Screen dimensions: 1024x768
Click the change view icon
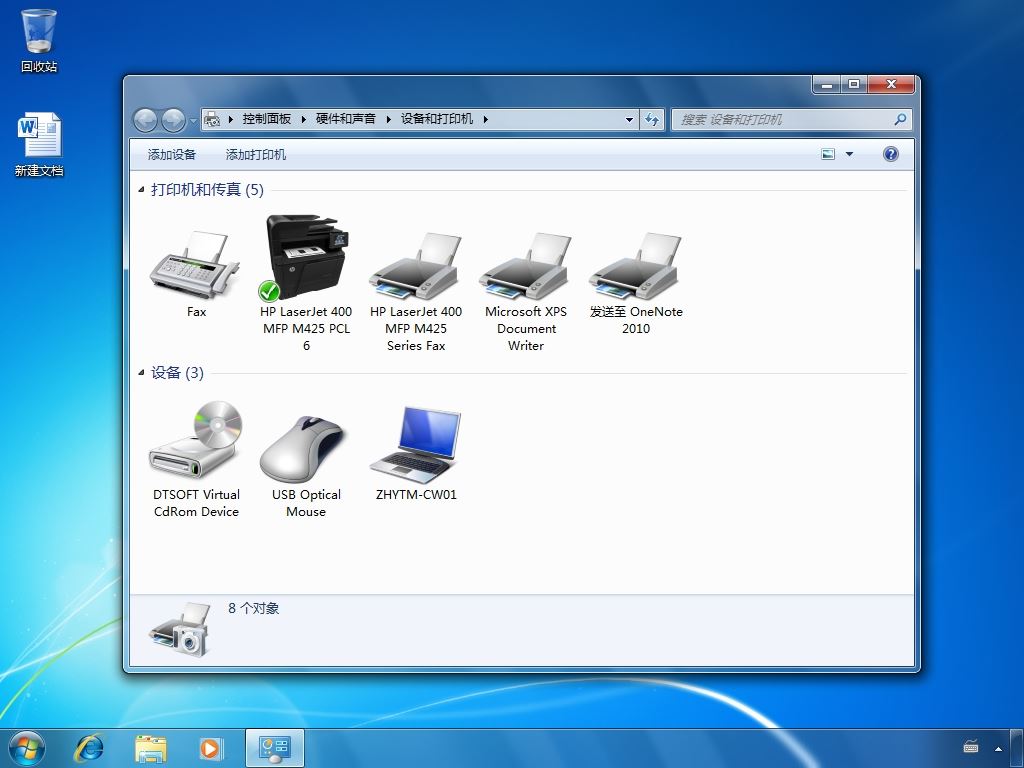click(x=827, y=154)
